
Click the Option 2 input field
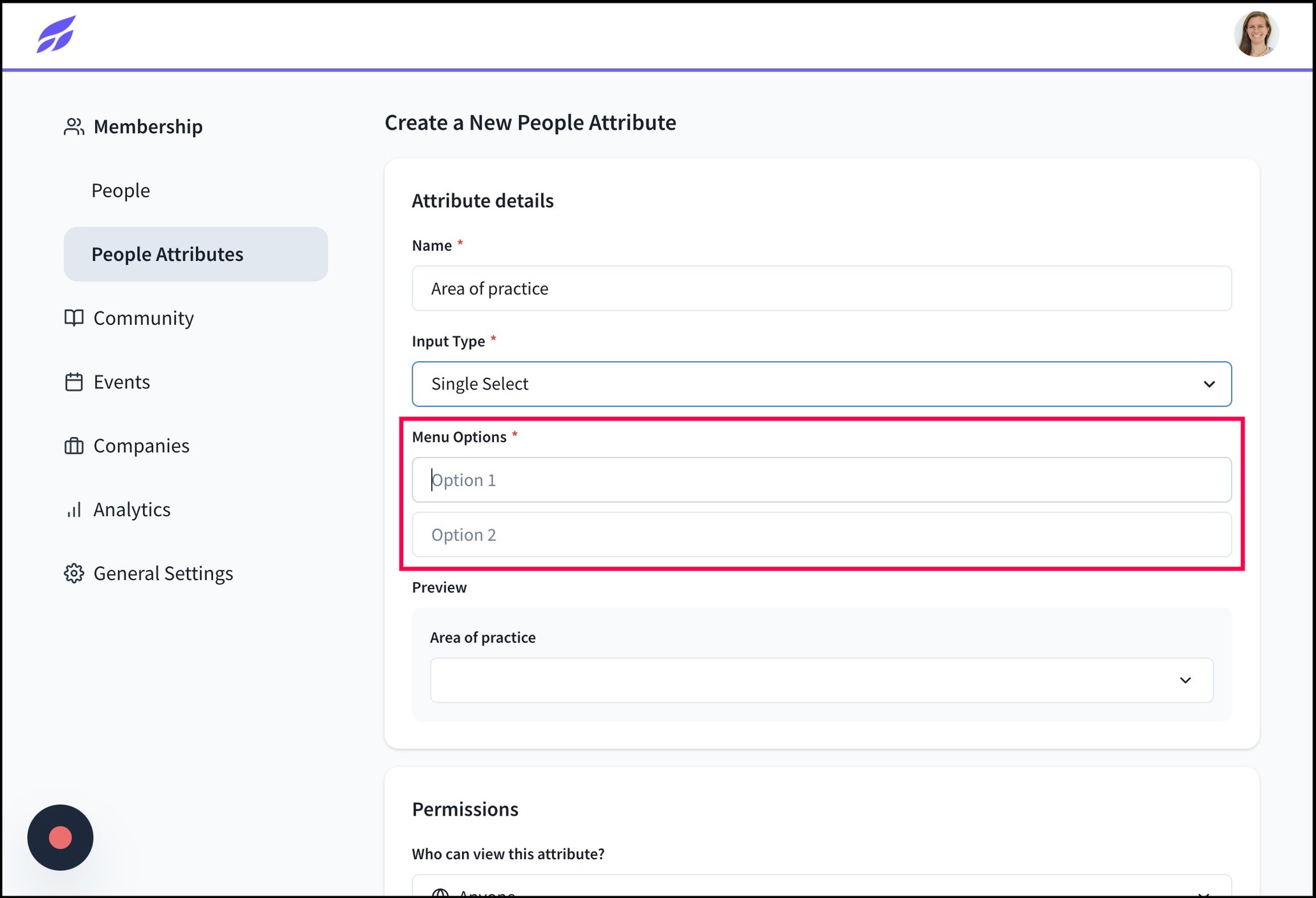pos(821,535)
